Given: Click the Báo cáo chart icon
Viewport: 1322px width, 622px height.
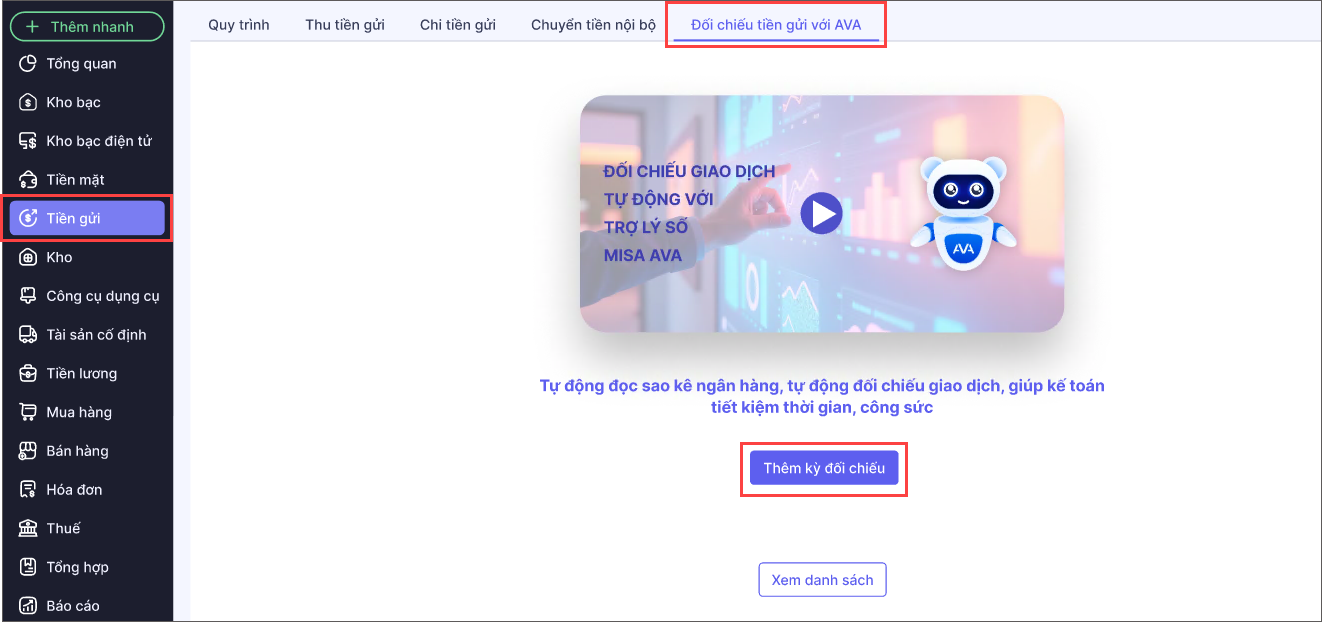Looking at the screenshot, I should pos(28,606).
